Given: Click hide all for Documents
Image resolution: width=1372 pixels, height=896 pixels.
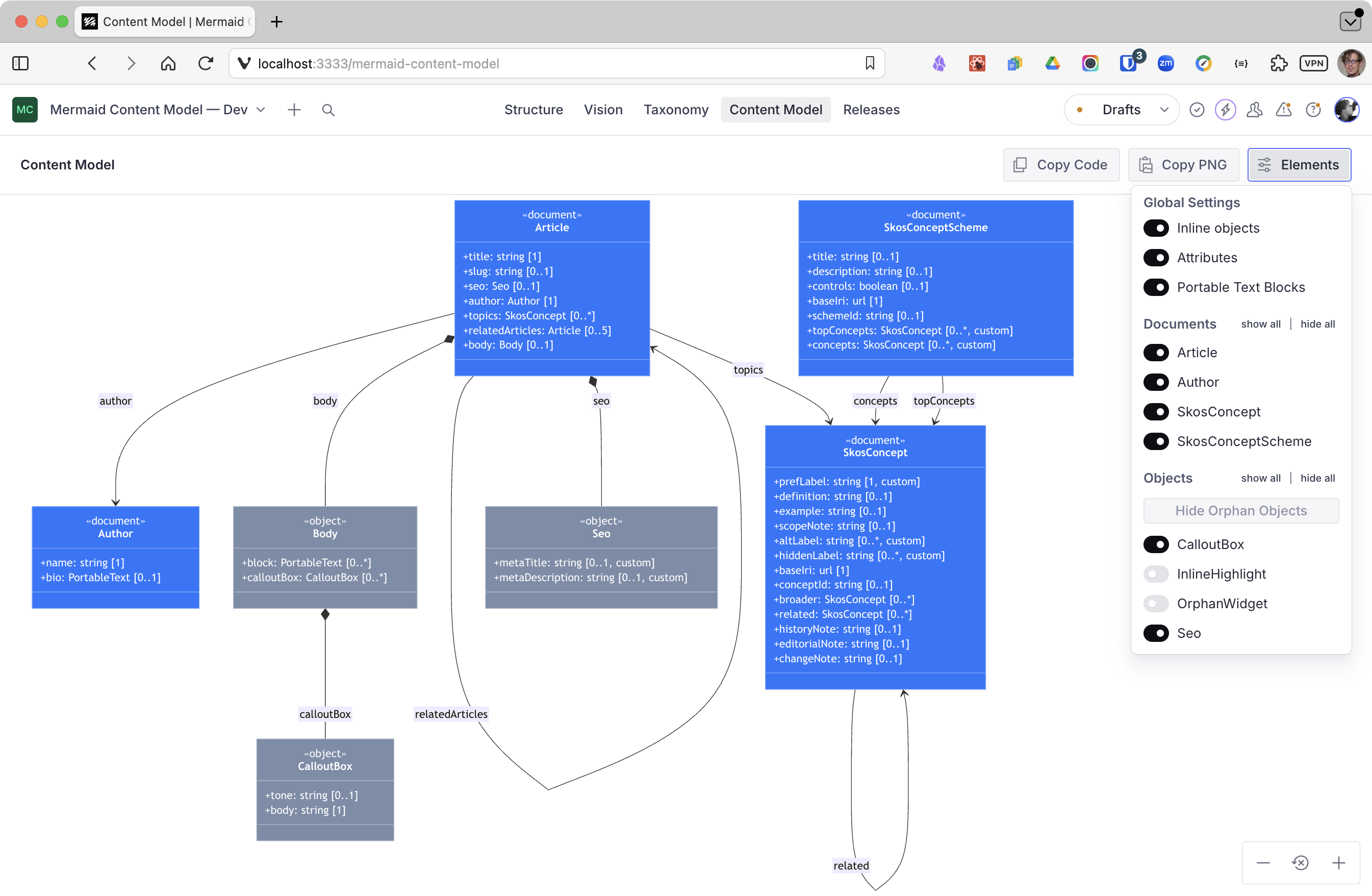Looking at the screenshot, I should point(1317,323).
